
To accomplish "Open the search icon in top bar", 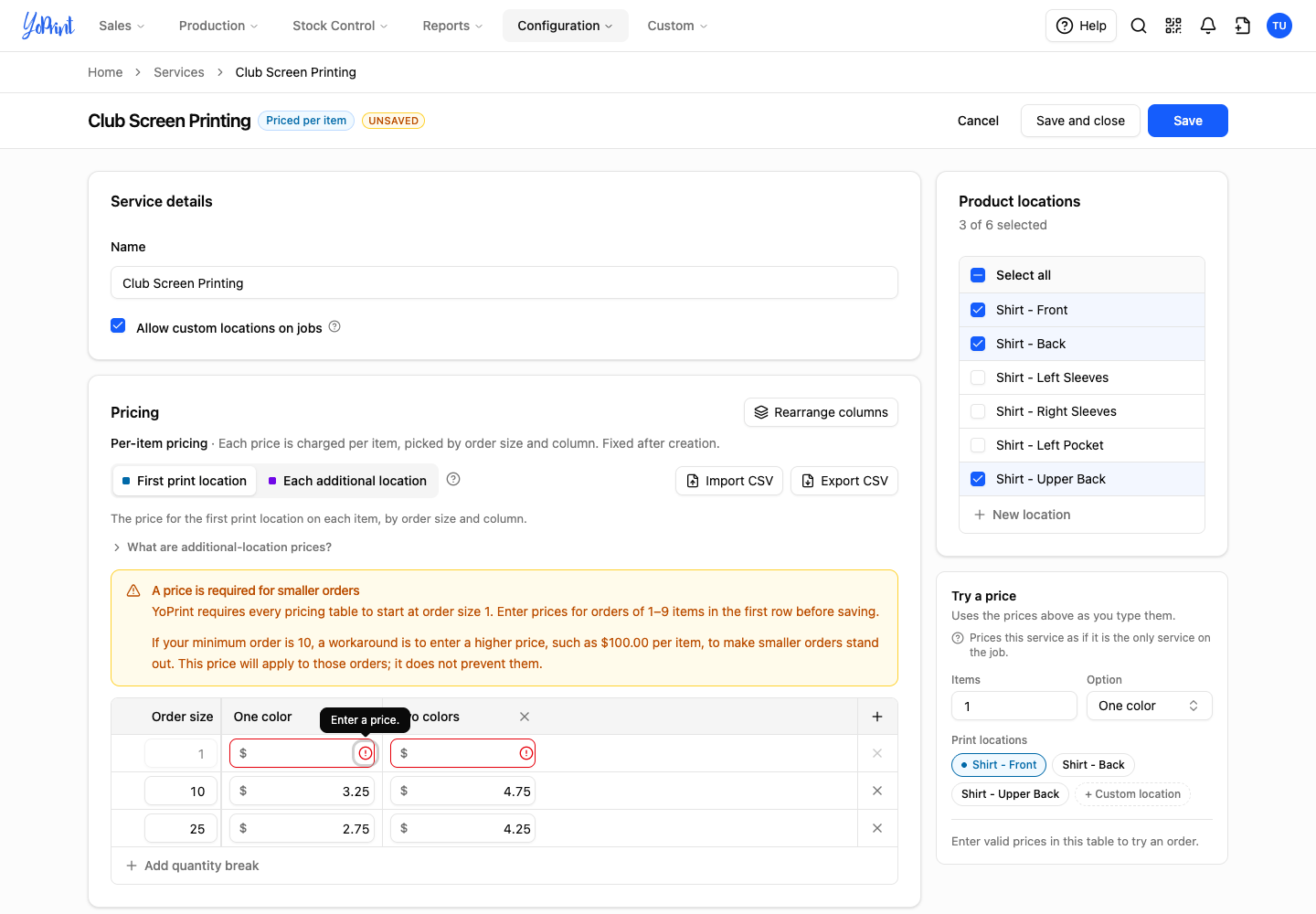I will (1139, 26).
